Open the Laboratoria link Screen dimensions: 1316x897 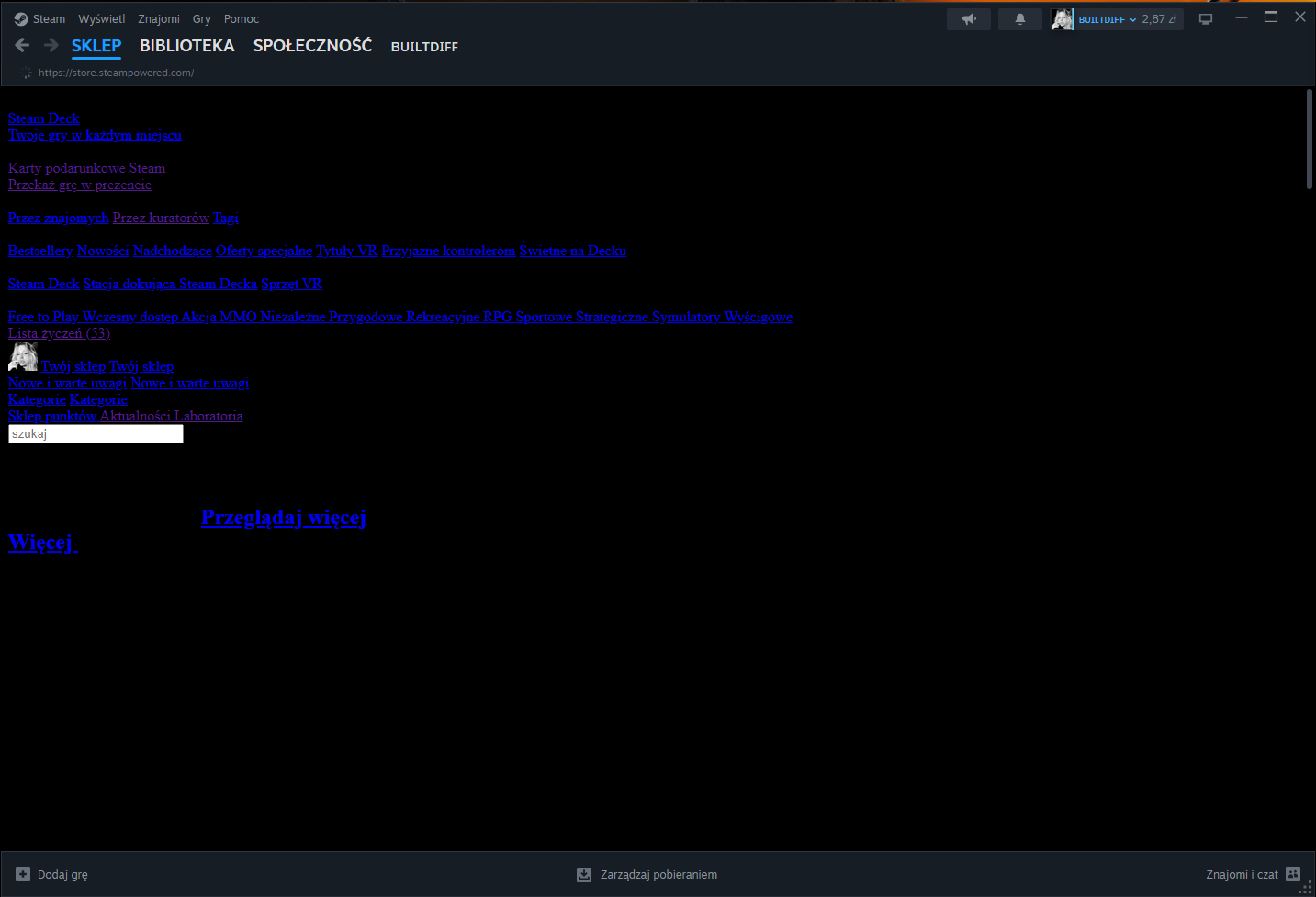click(x=209, y=416)
